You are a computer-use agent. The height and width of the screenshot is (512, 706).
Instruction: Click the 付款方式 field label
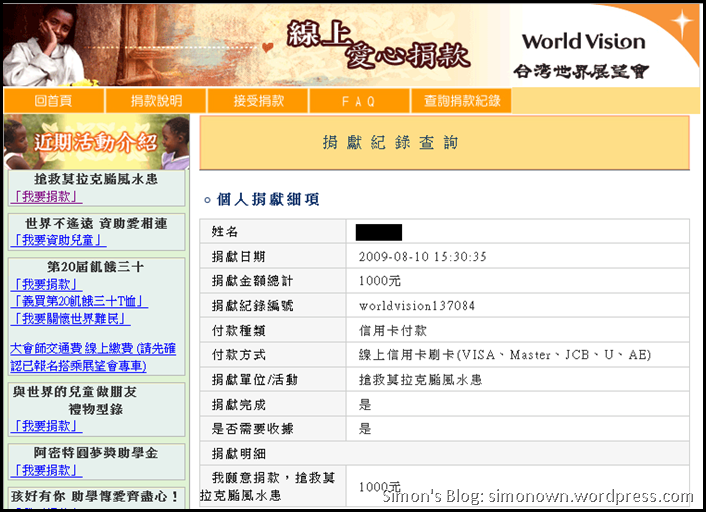tap(239, 355)
